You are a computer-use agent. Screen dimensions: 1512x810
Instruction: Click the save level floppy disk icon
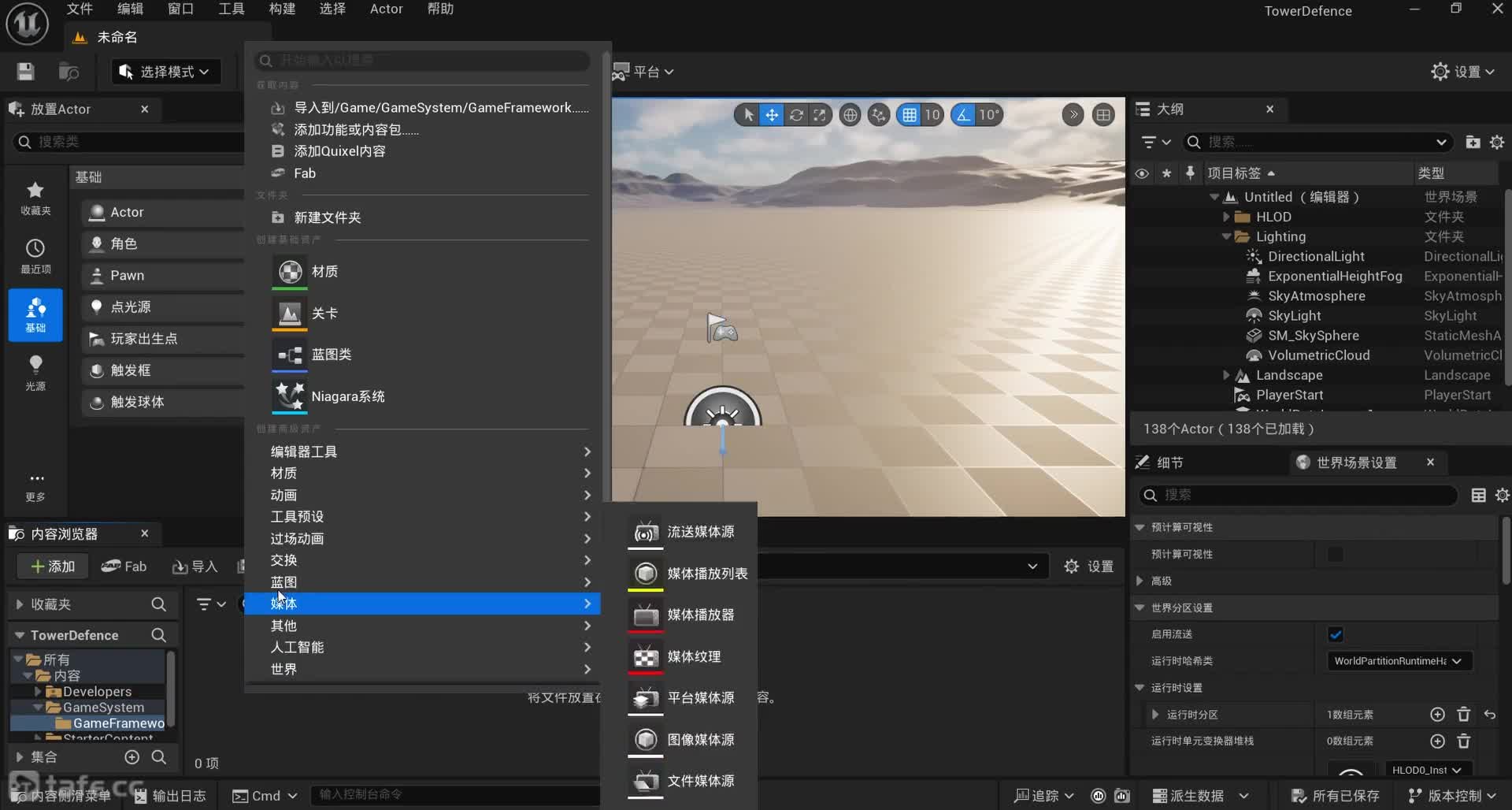point(25,72)
